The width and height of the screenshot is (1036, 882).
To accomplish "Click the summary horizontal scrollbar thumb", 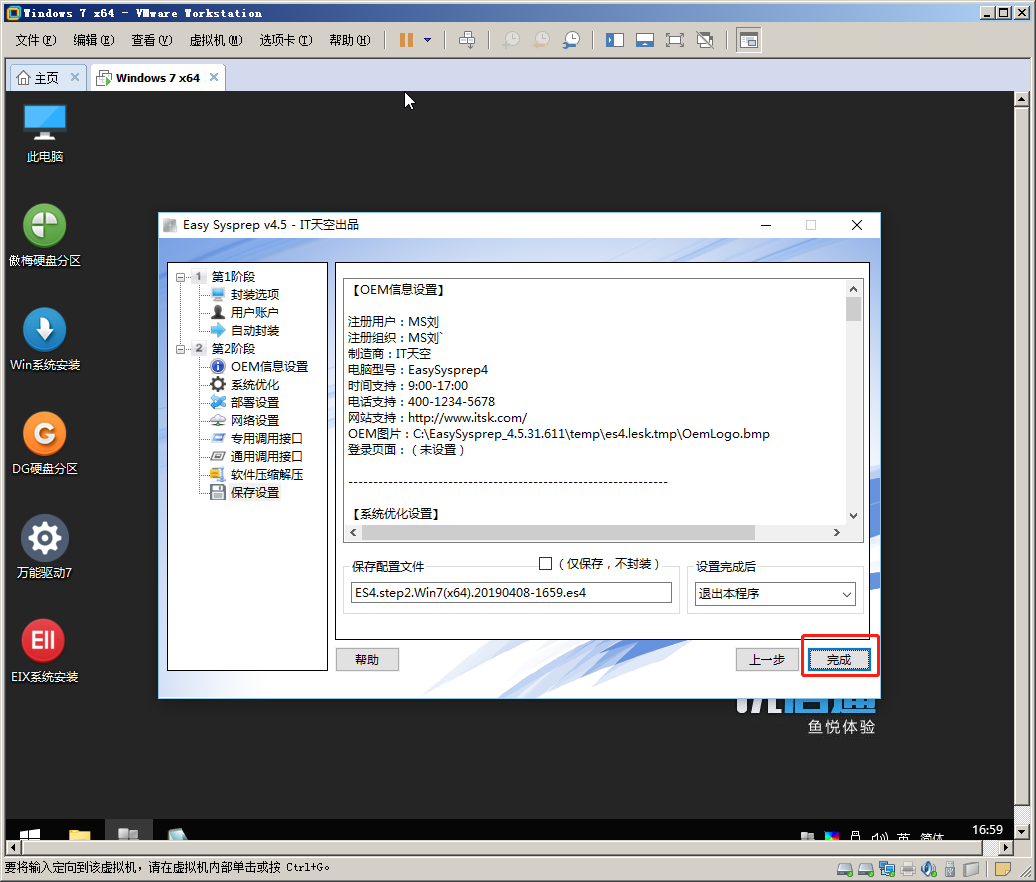I will (558, 533).
